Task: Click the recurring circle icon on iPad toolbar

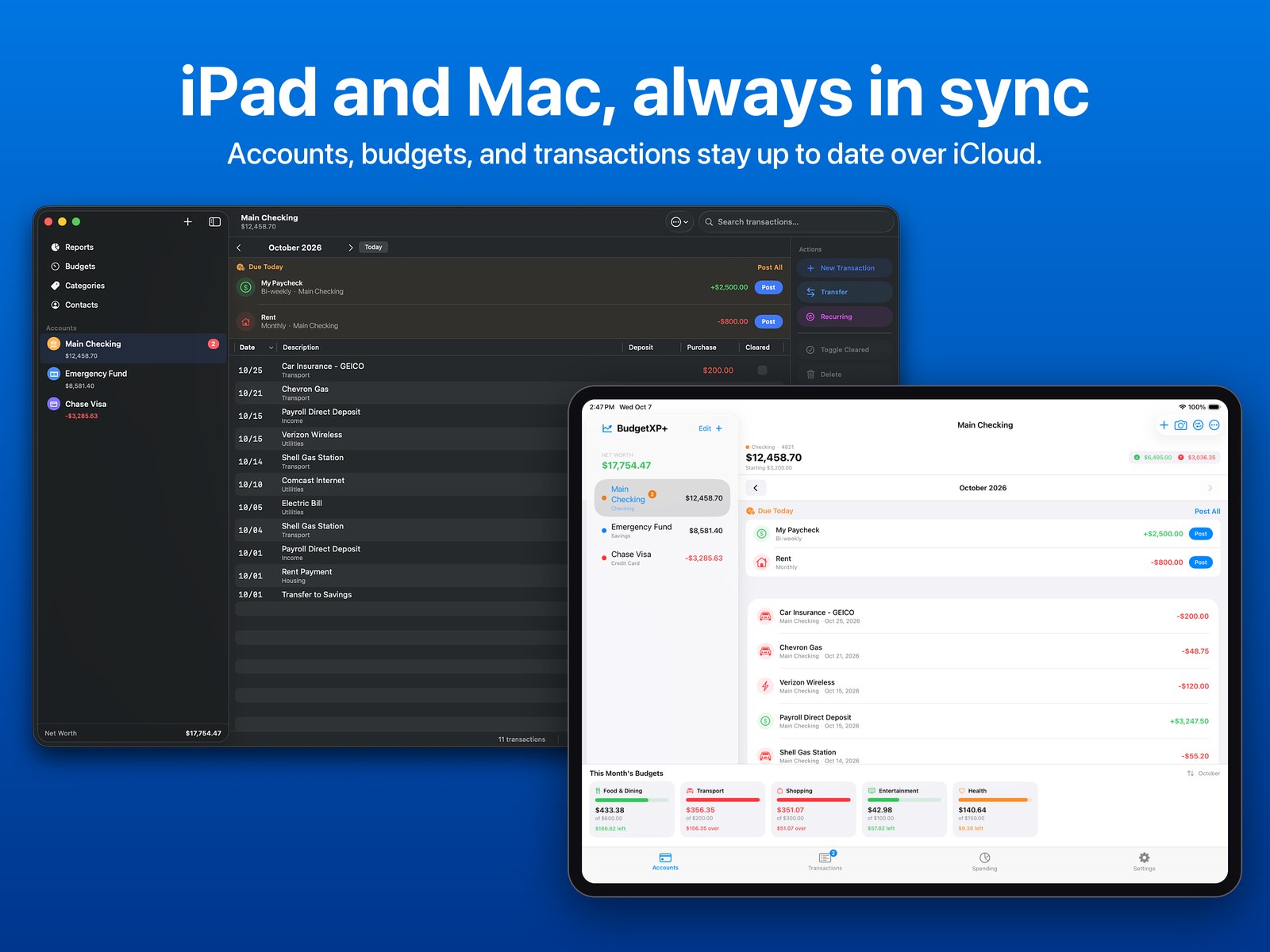Action: [x=1199, y=425]
